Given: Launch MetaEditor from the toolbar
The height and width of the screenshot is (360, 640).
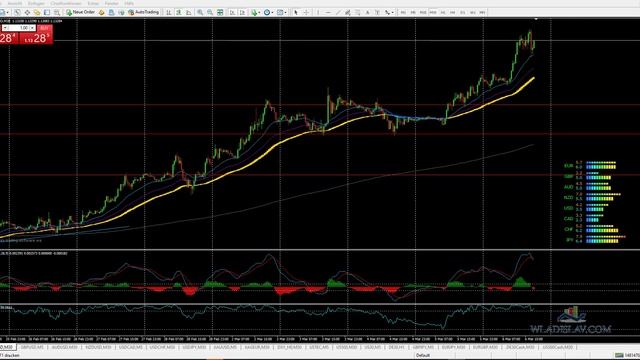Looking at the screenshot, I should click(x=101, y=12).
